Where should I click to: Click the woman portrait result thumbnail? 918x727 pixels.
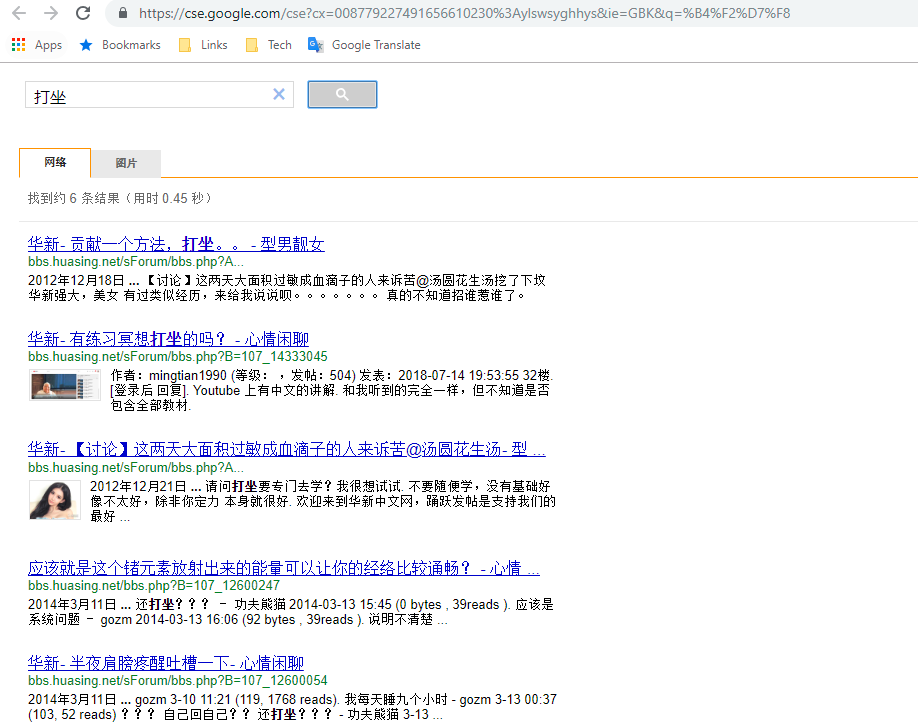pos(55,499)
